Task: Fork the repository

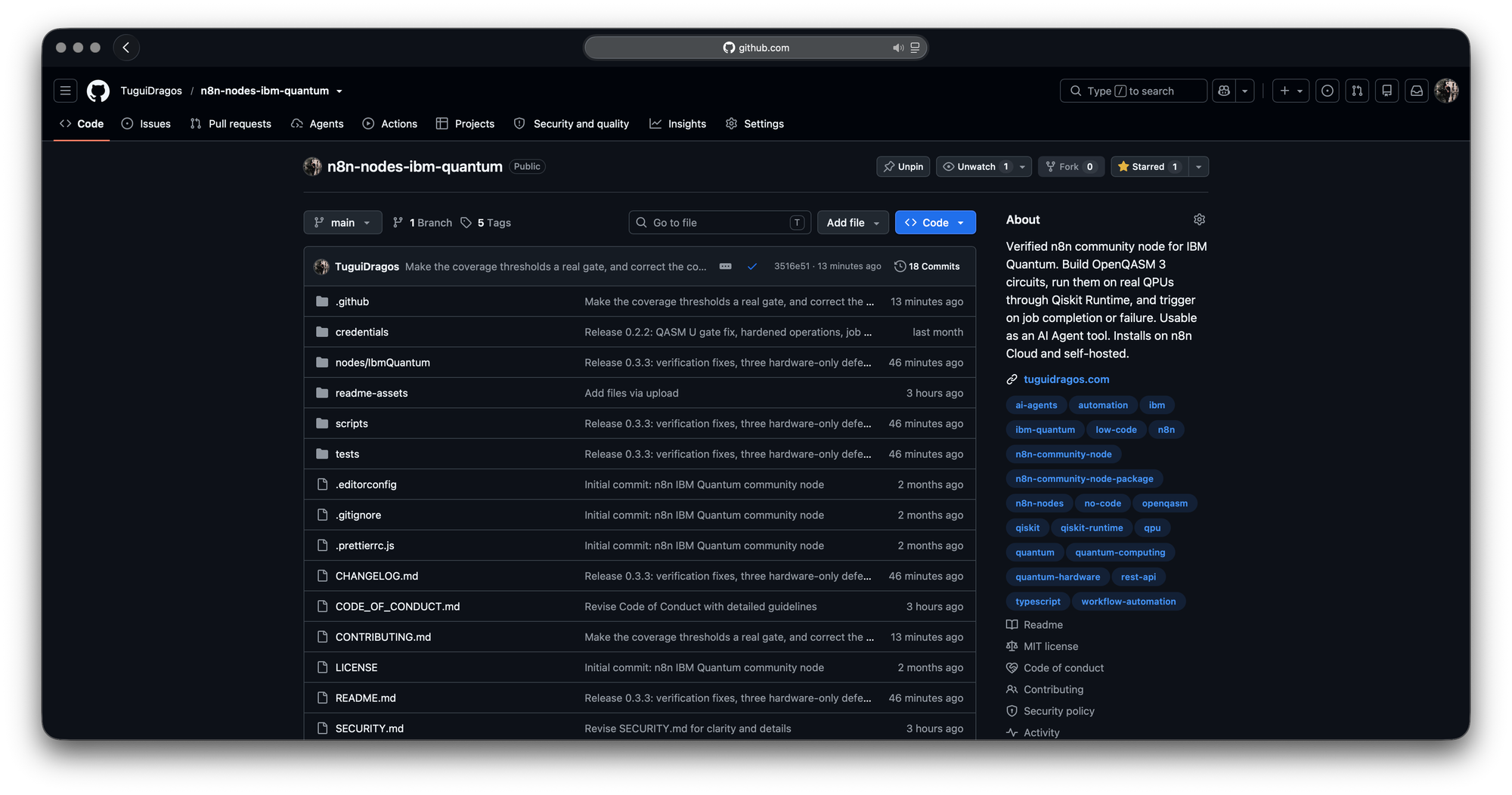Action: tap(1070, 166)
